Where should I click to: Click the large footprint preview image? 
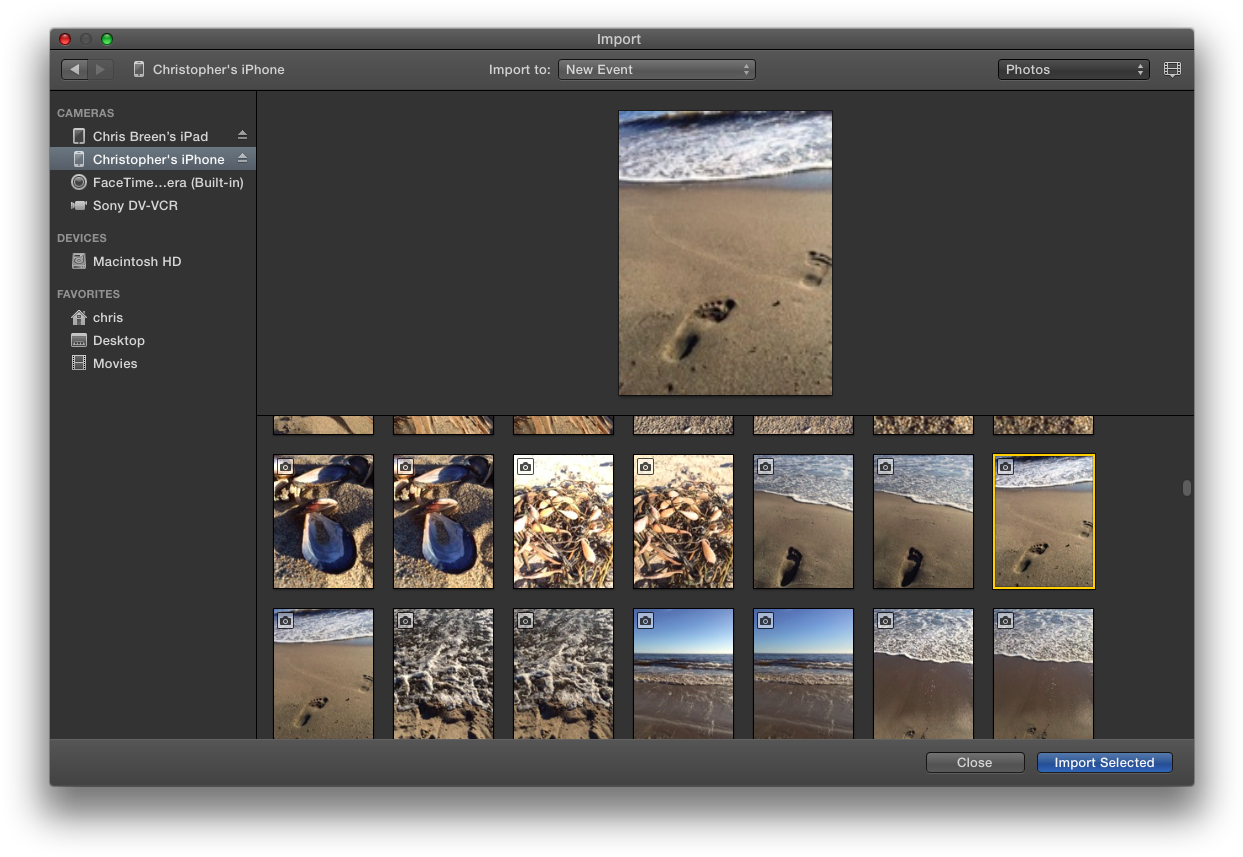(x=725, y=253)
